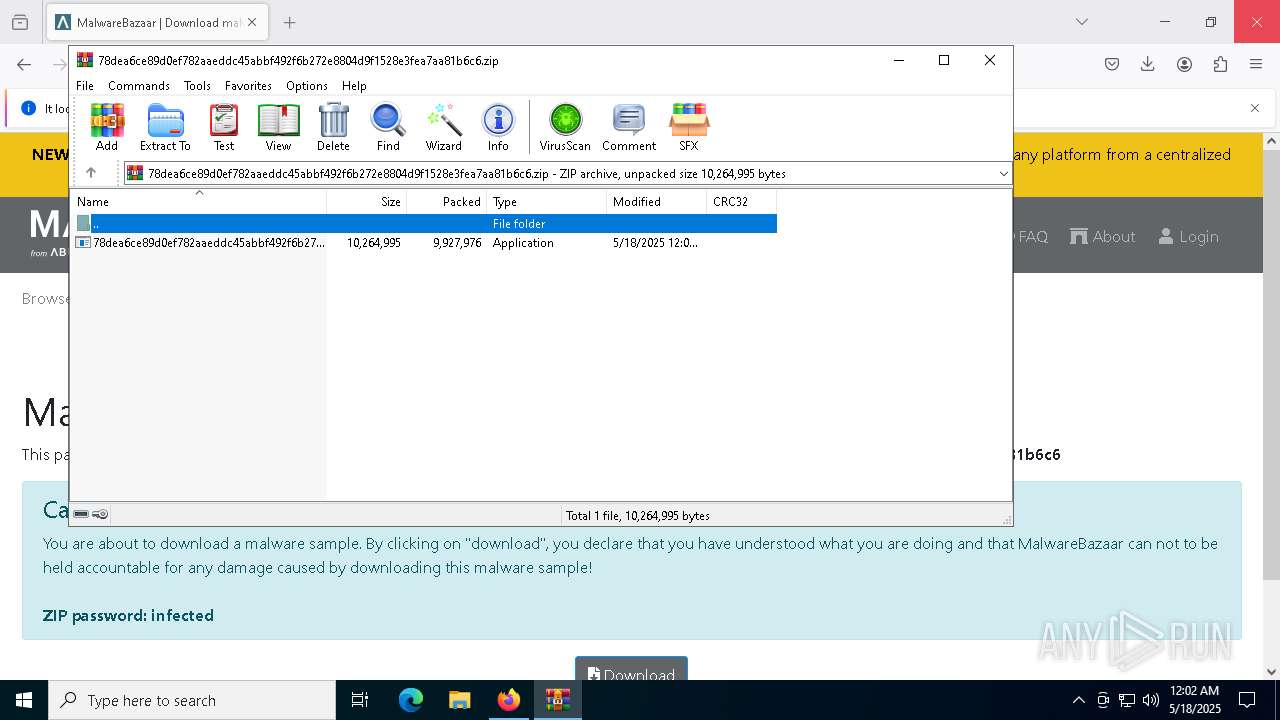Select the MalwareBazaar browser tab
1280x720 pixels.
(x=156, y=22)
